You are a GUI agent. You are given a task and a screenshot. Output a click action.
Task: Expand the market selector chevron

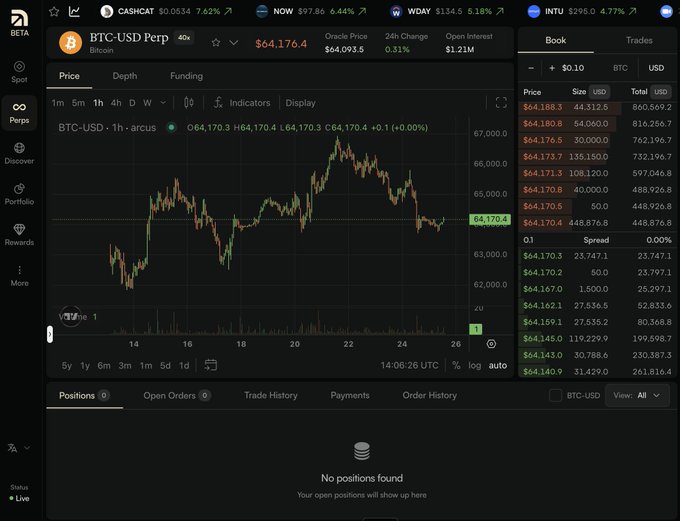pyautogui.click(x=233, y=43)
